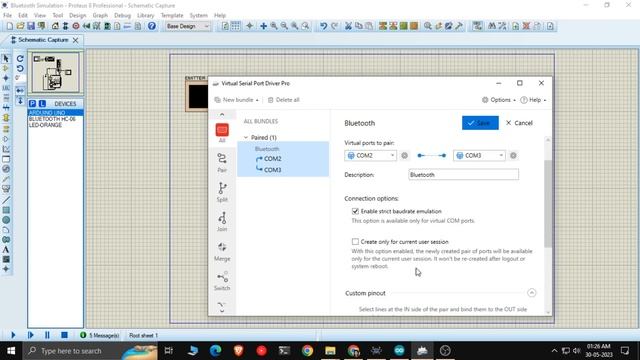This screenshot has width=640, height=360.
Task: Toggle the grid icon in Proteus toolbar
Action: click(236, 26)
